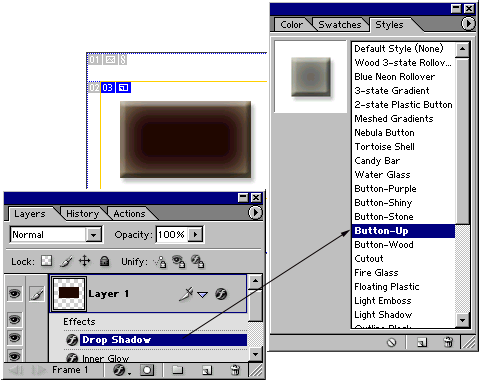
Task: Click the rollover style icon on Layer 1
Action: [186, 294]
